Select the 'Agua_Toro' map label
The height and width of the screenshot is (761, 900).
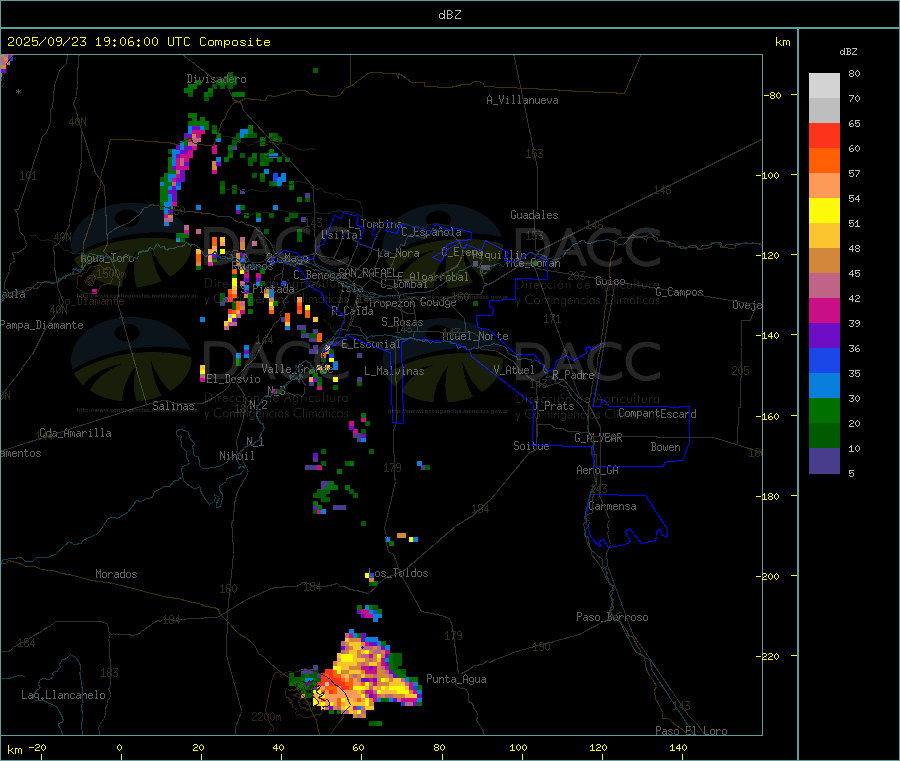coord(107,258)
